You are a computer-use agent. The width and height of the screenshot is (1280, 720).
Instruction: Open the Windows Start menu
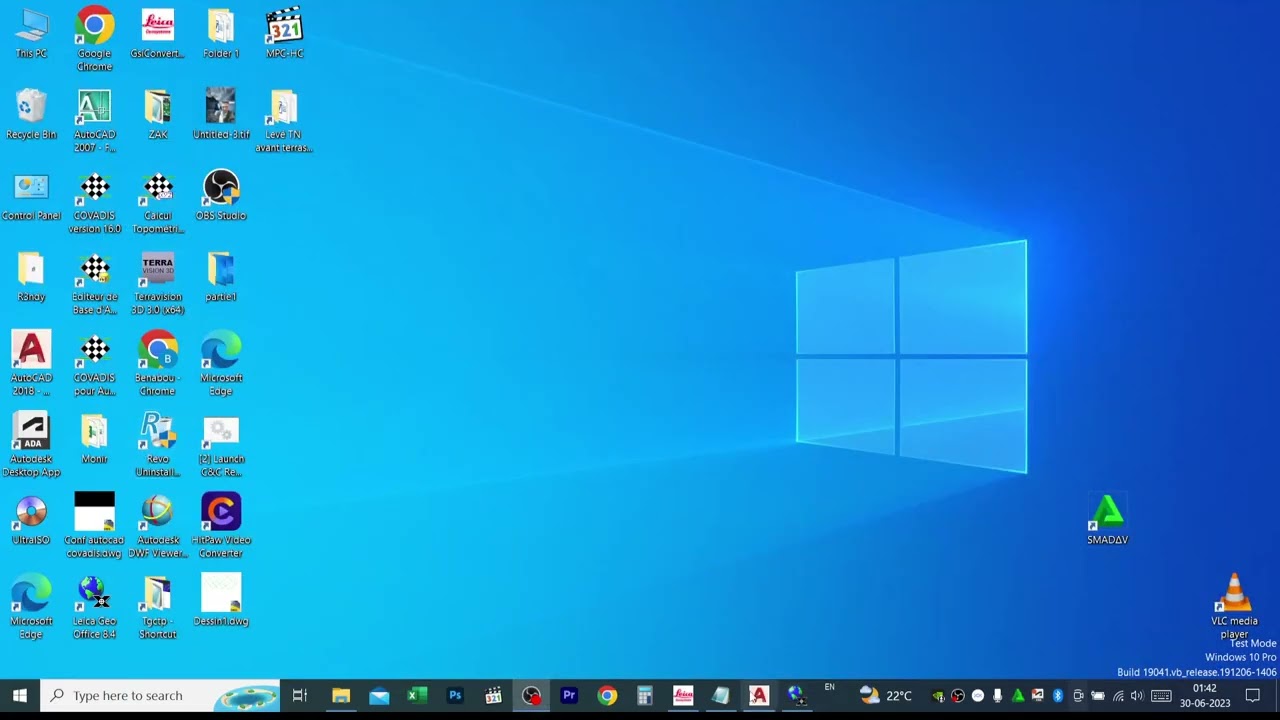point(20,695)
